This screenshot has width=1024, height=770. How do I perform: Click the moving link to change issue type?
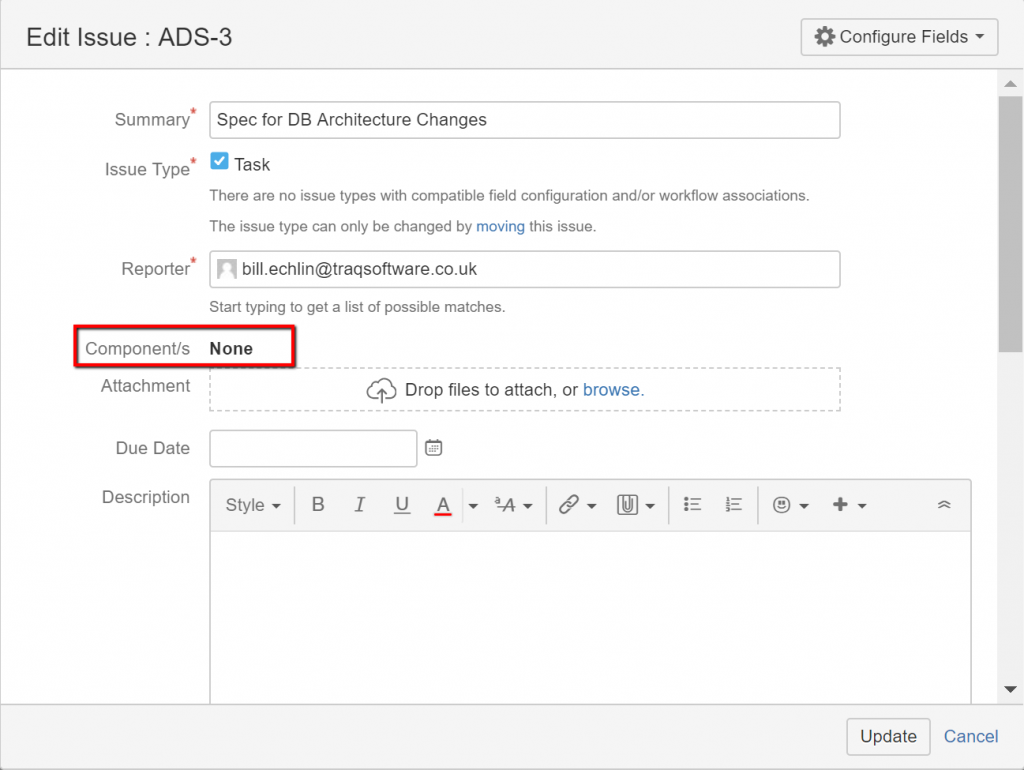tap(500, 226)
